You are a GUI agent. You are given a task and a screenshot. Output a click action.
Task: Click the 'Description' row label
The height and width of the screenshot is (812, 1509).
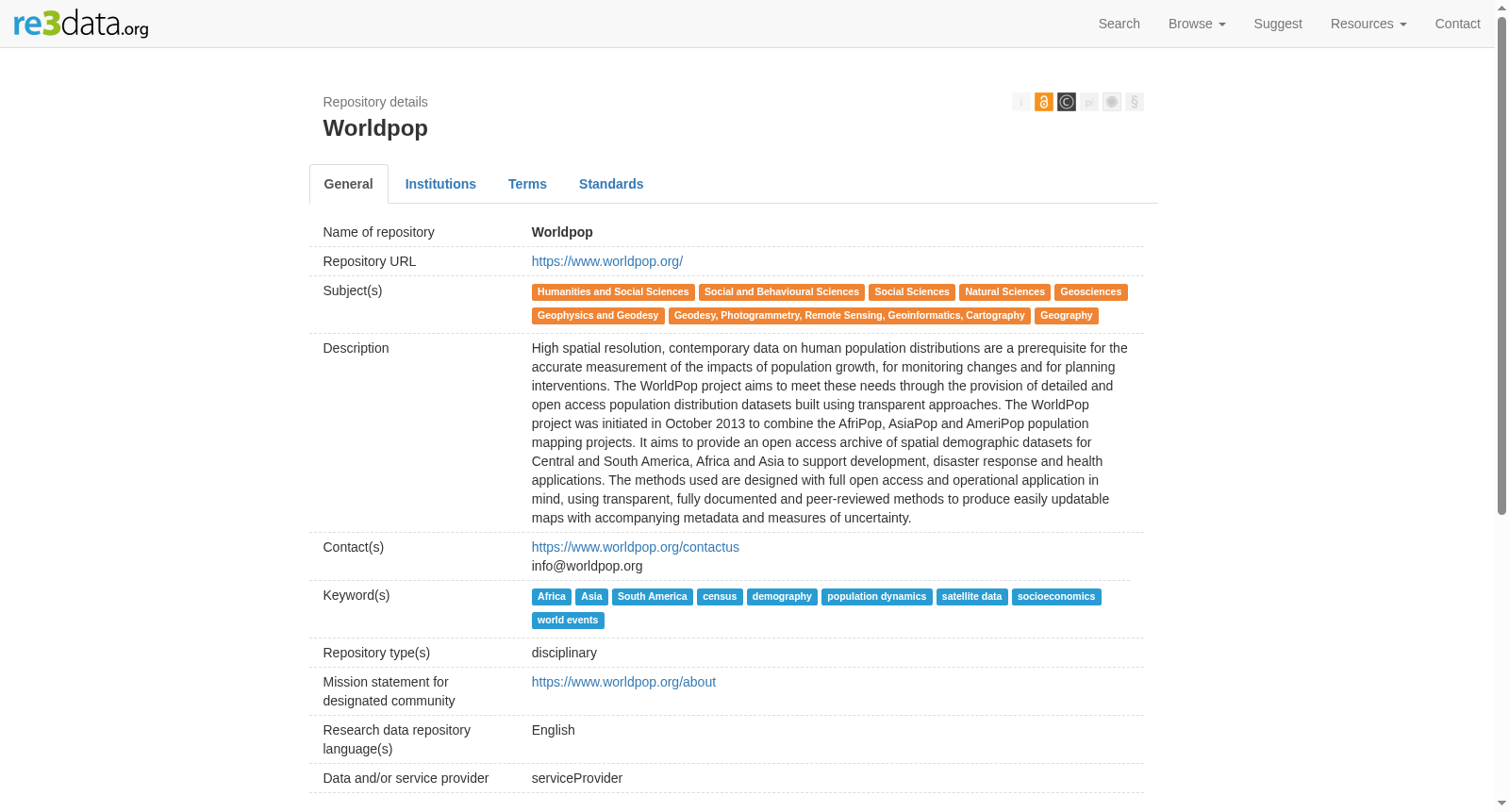pyautogui.click(x=356, y=348)
